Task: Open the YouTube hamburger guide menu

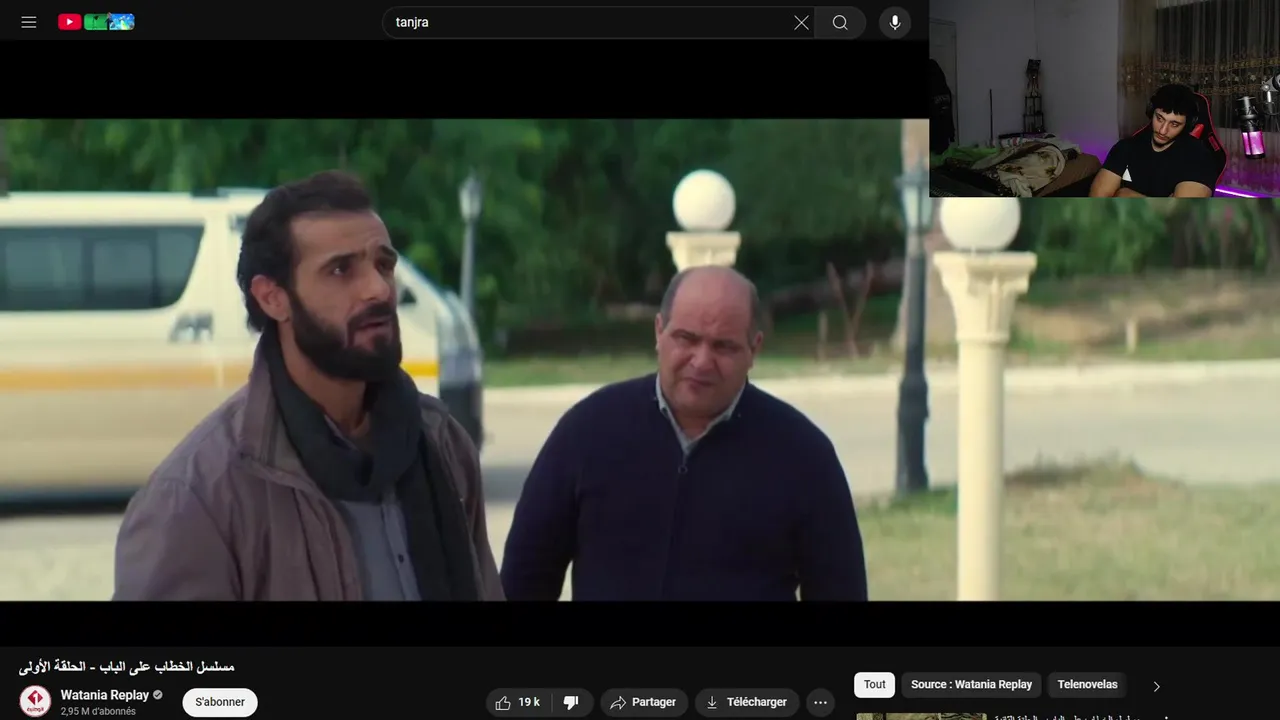Action: pos(29,22)
